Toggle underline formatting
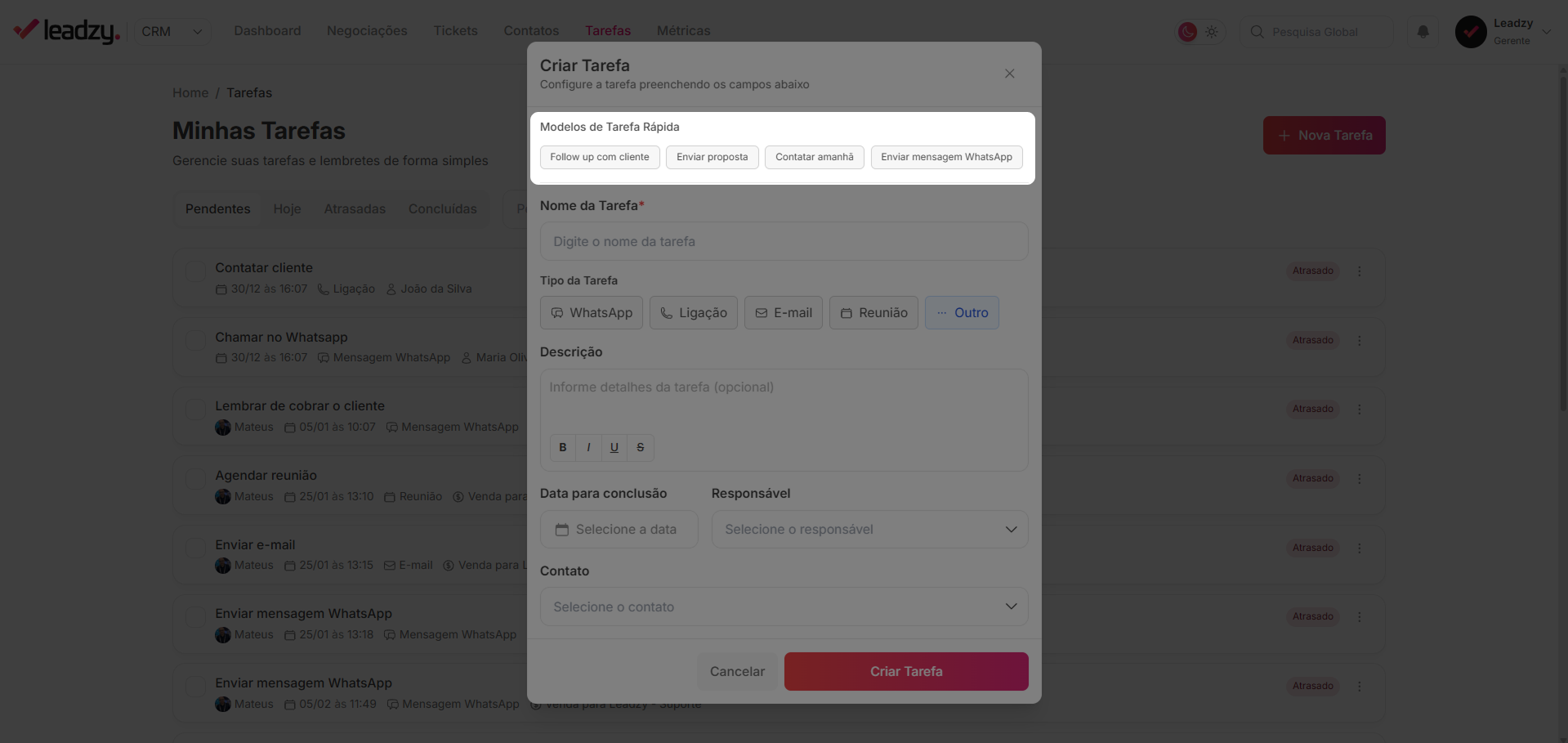The image size is (1568, 743). (614, 447)
